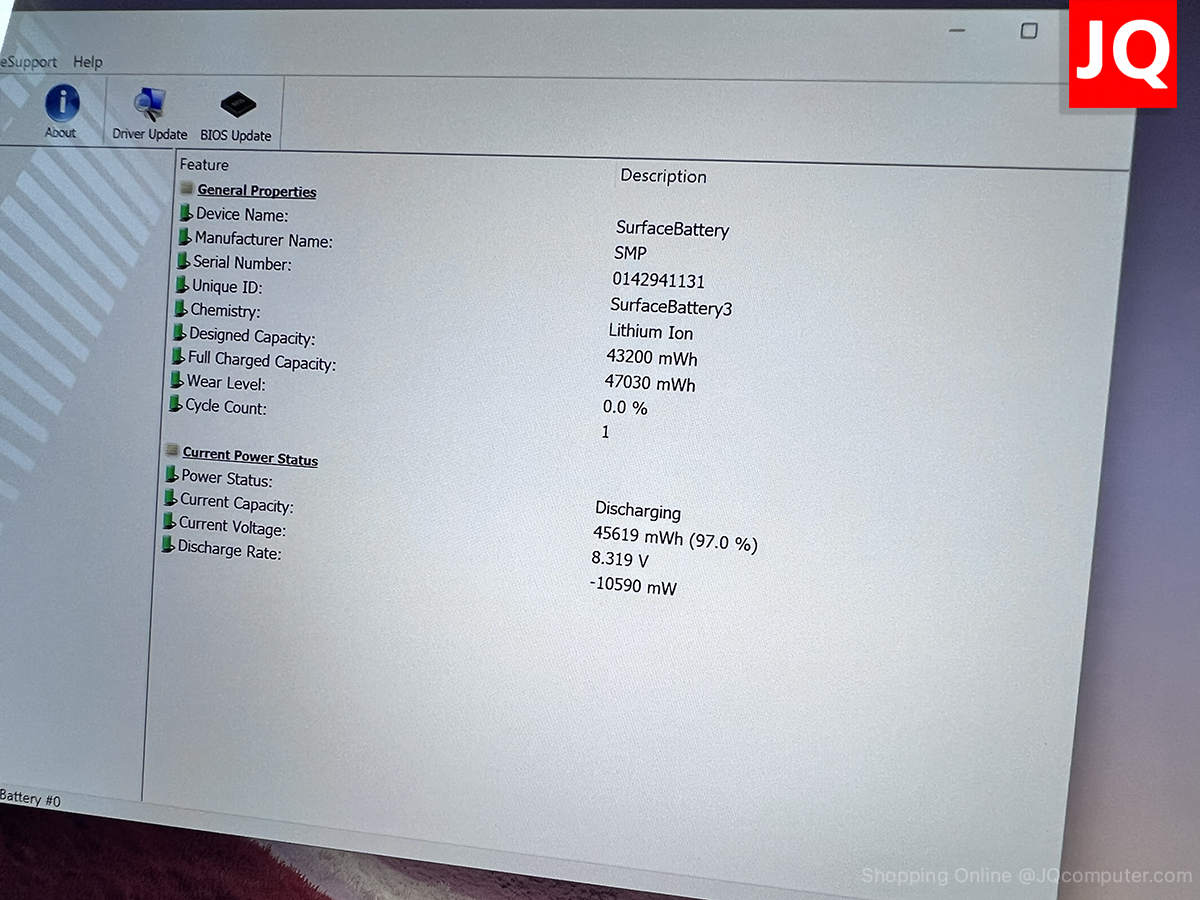Click the battery icon beside Cycle Count
This screenshot has width=1200, height=900.
(176, 404)
